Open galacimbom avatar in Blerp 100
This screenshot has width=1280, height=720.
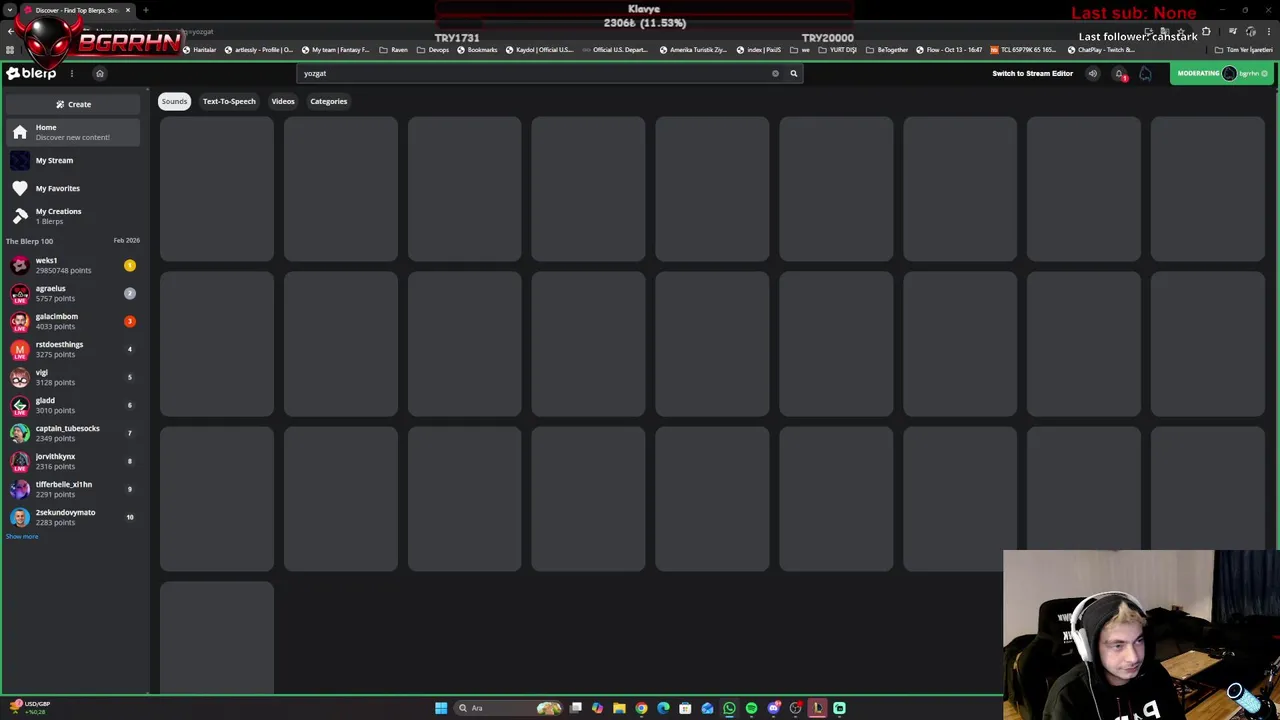(x=20, y=321)
